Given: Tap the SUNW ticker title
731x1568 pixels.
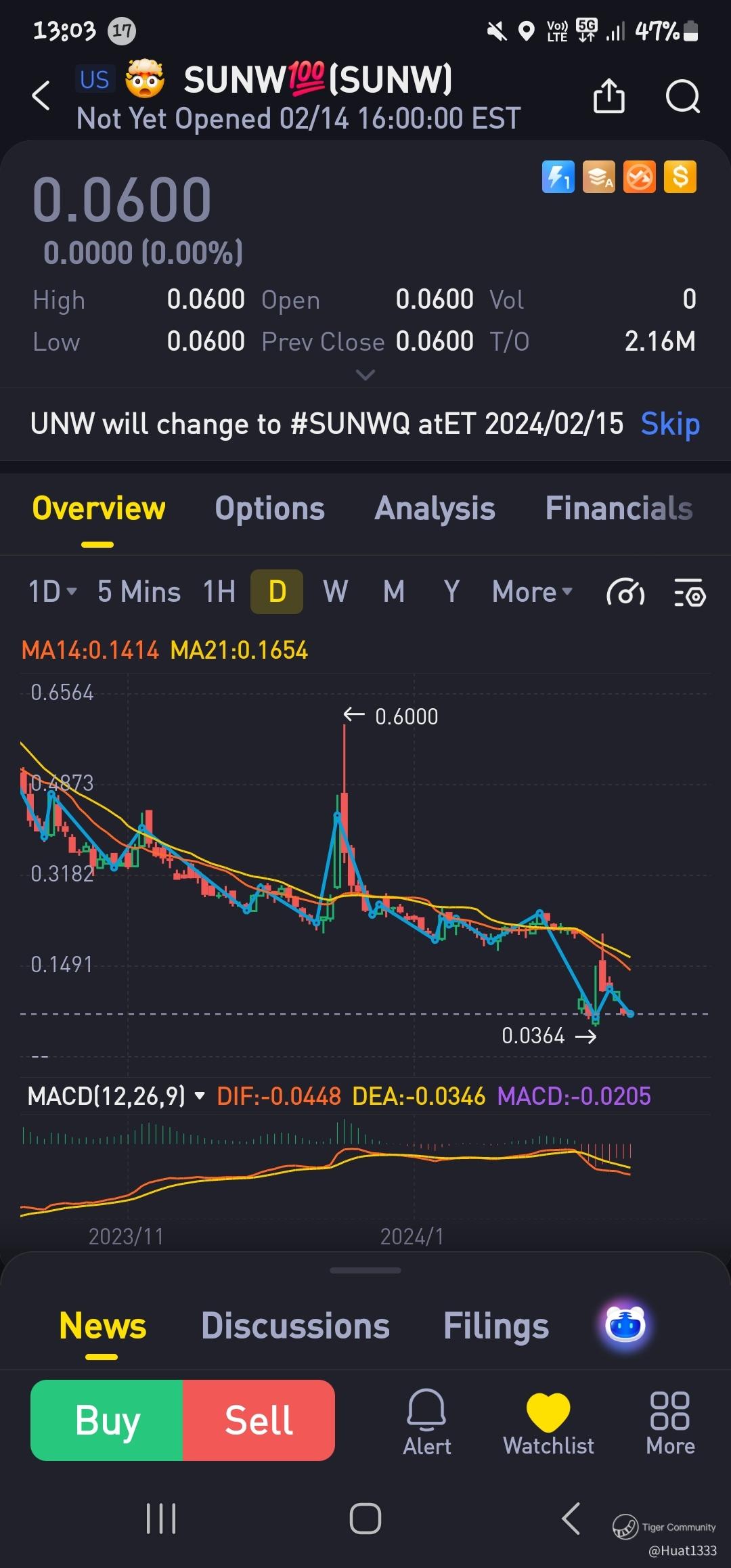Looking at the screenshot, I should pyautogui.click(x=318, y=79).
